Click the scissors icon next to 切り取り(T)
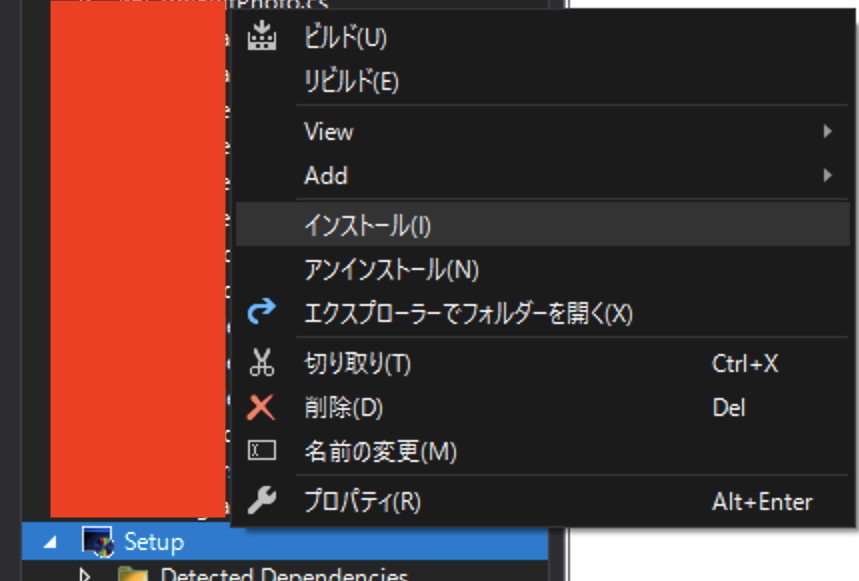The image size is (859, 581). click(260, 365)
